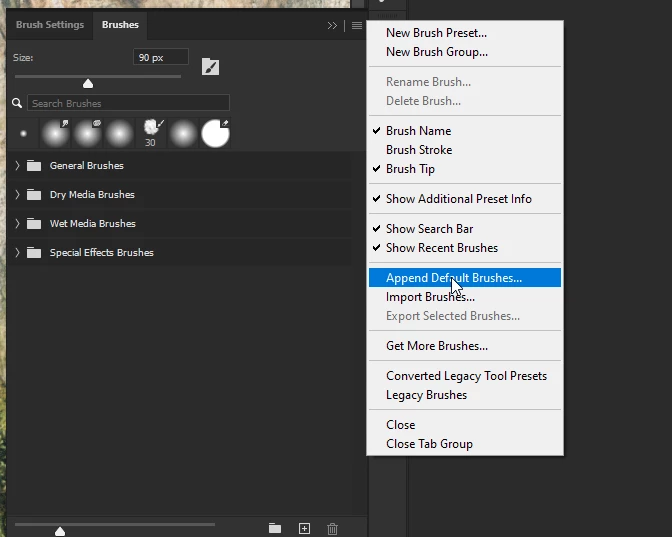Image resolution: width=672 pixels, height=537 pixels.
Task: Toggle Show Recent Brushes option
Action: coord(465,248)
